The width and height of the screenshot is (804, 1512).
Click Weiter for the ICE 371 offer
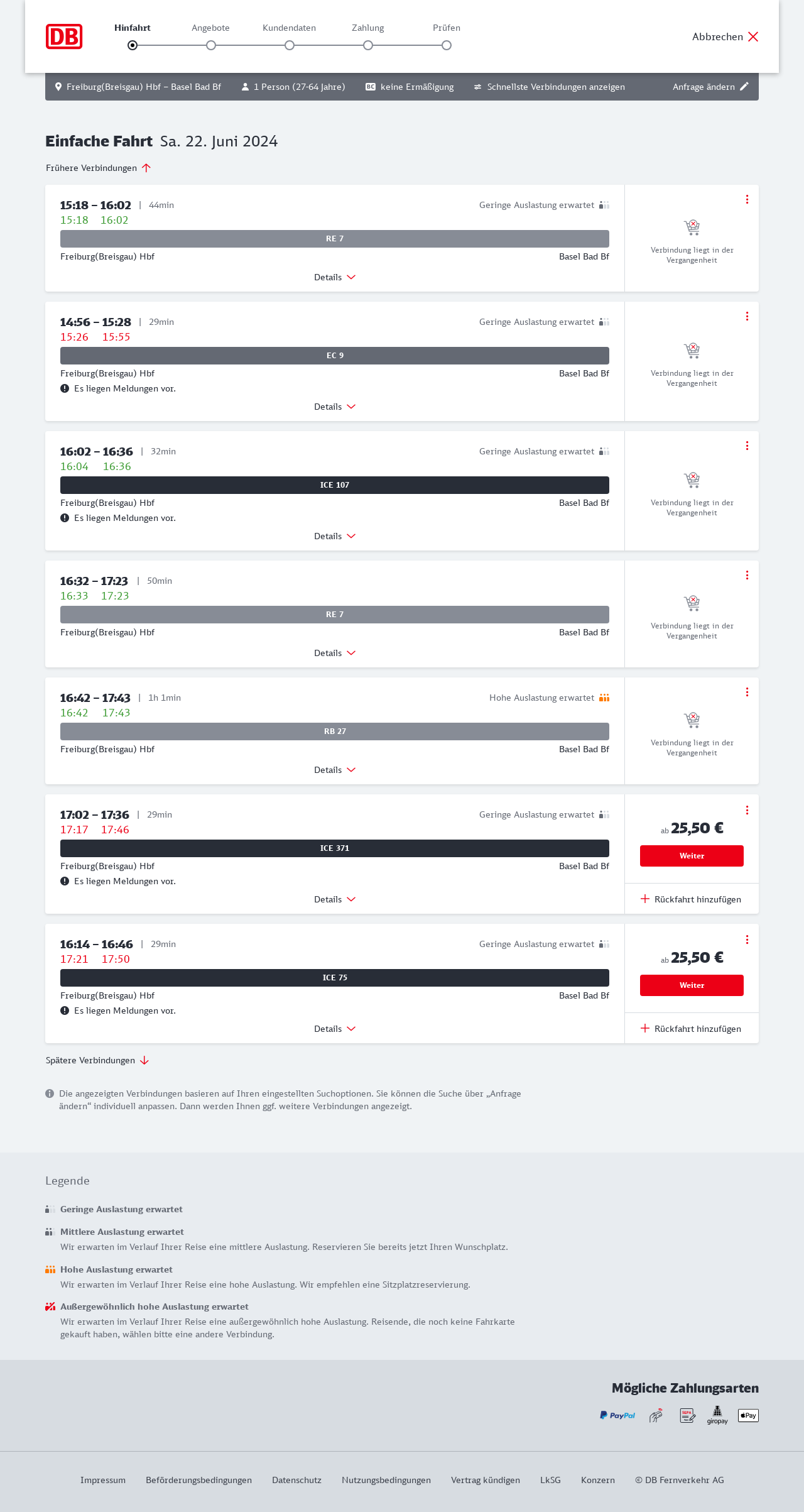pos(692,856)
